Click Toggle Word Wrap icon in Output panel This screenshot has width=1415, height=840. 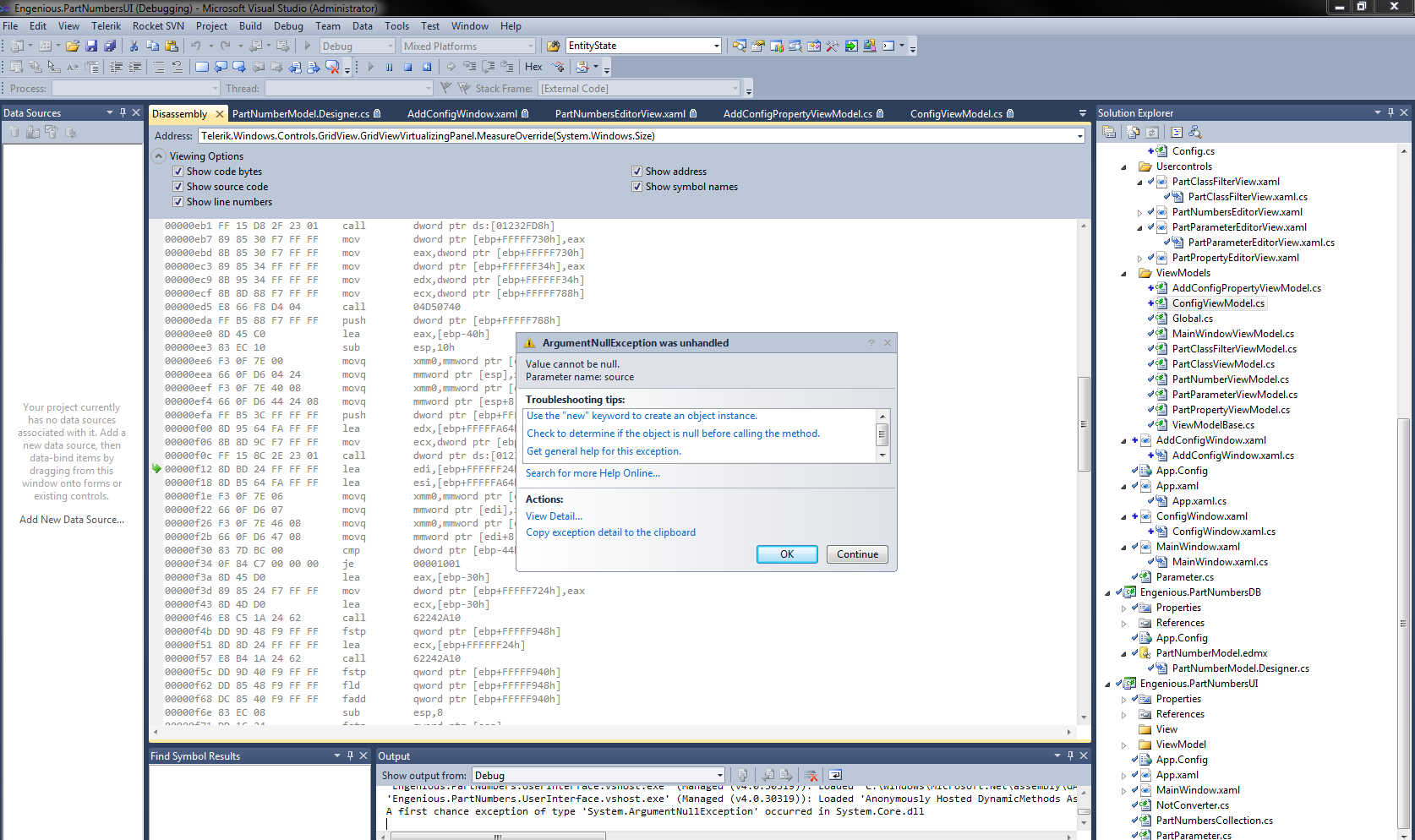(x=835, y=775)
